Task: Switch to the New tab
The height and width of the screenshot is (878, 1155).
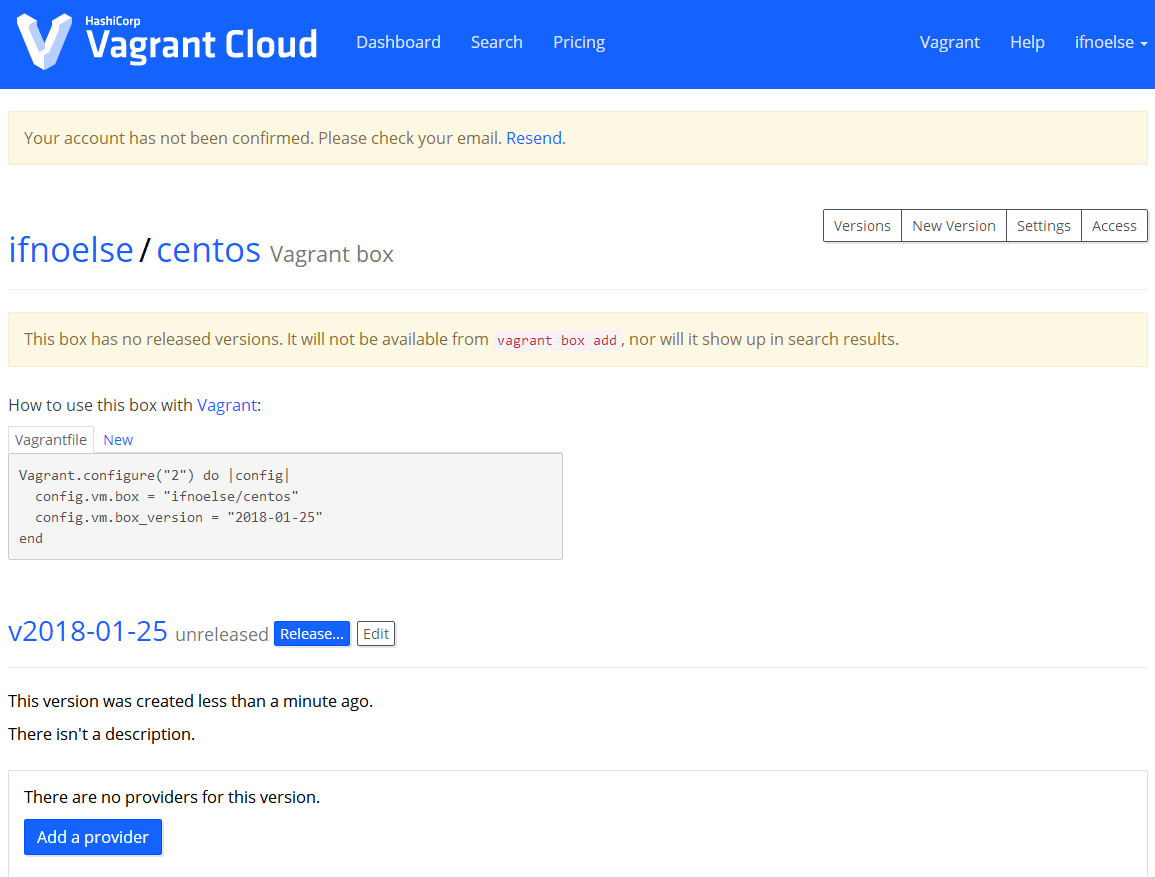Action: 118,440
